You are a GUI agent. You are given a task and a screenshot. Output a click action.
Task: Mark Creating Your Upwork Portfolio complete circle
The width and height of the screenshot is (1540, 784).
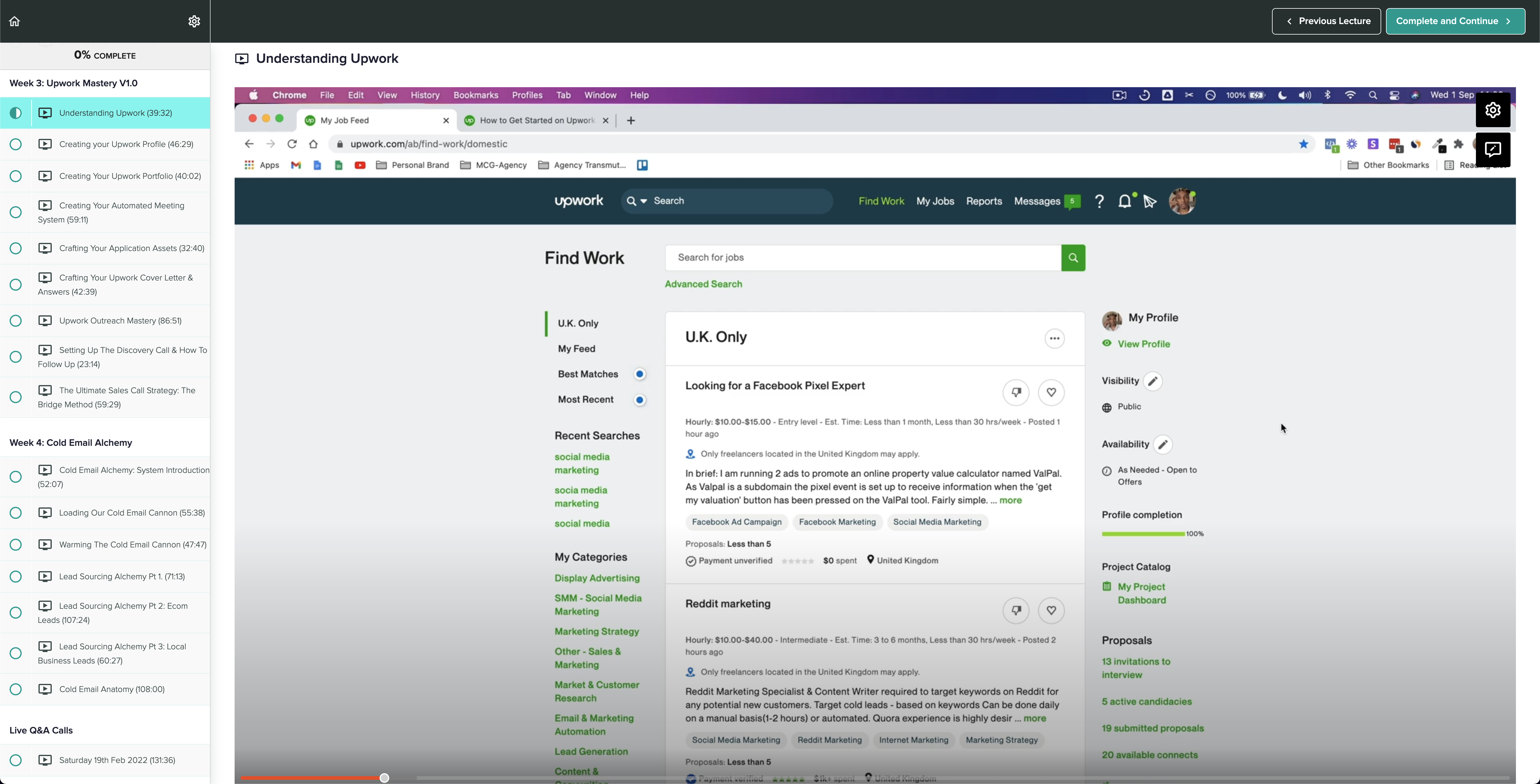coord(16,176)
